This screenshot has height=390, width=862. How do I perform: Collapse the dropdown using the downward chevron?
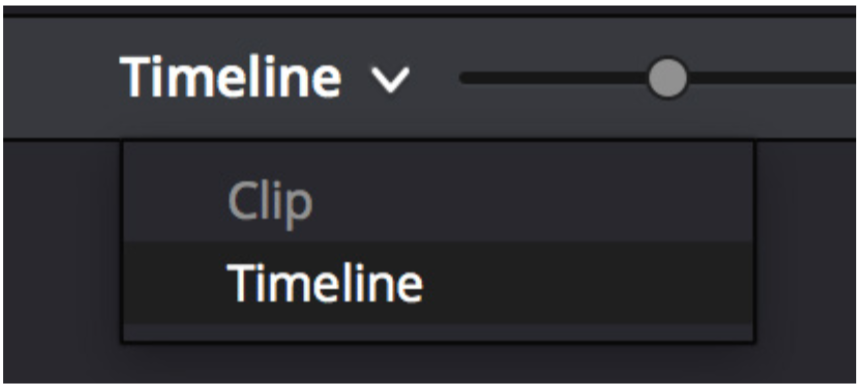pyautogui.click(x=390, y=80)
